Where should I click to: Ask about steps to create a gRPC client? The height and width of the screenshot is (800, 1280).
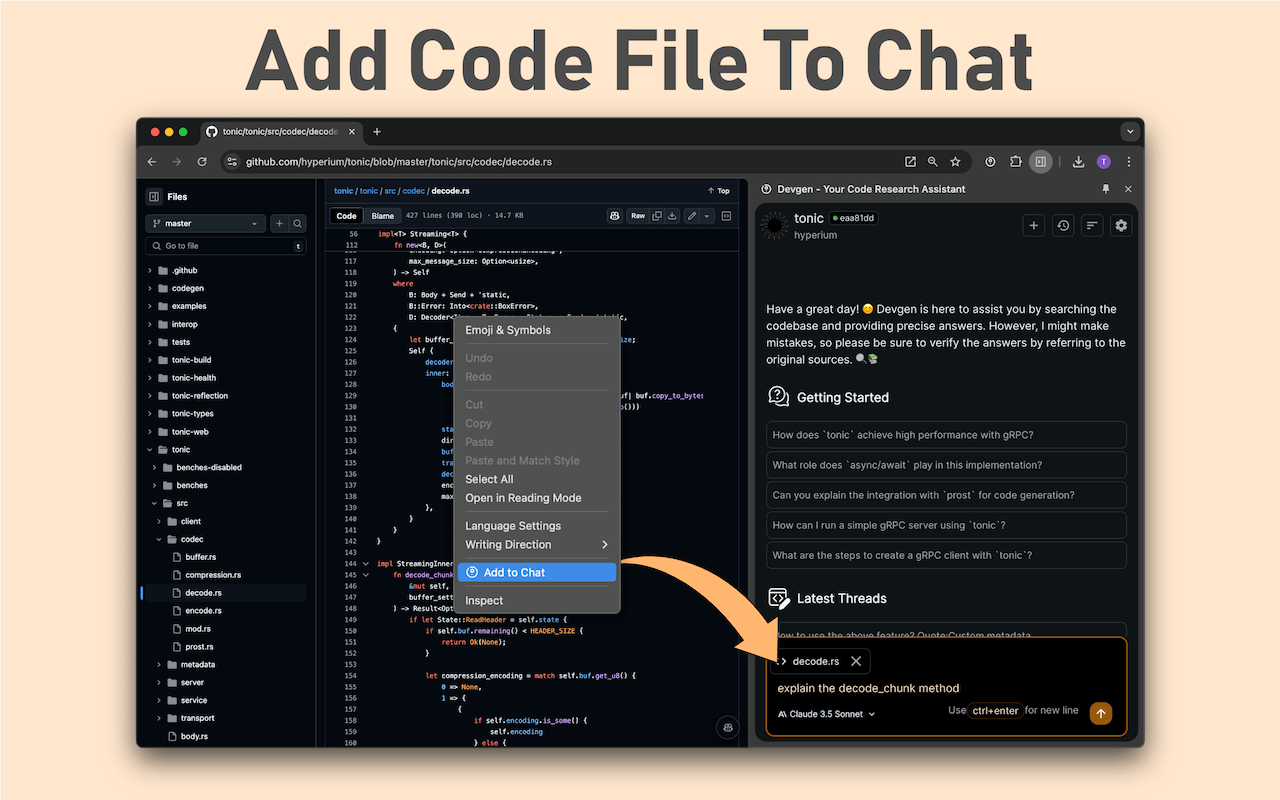click(946, 555)
